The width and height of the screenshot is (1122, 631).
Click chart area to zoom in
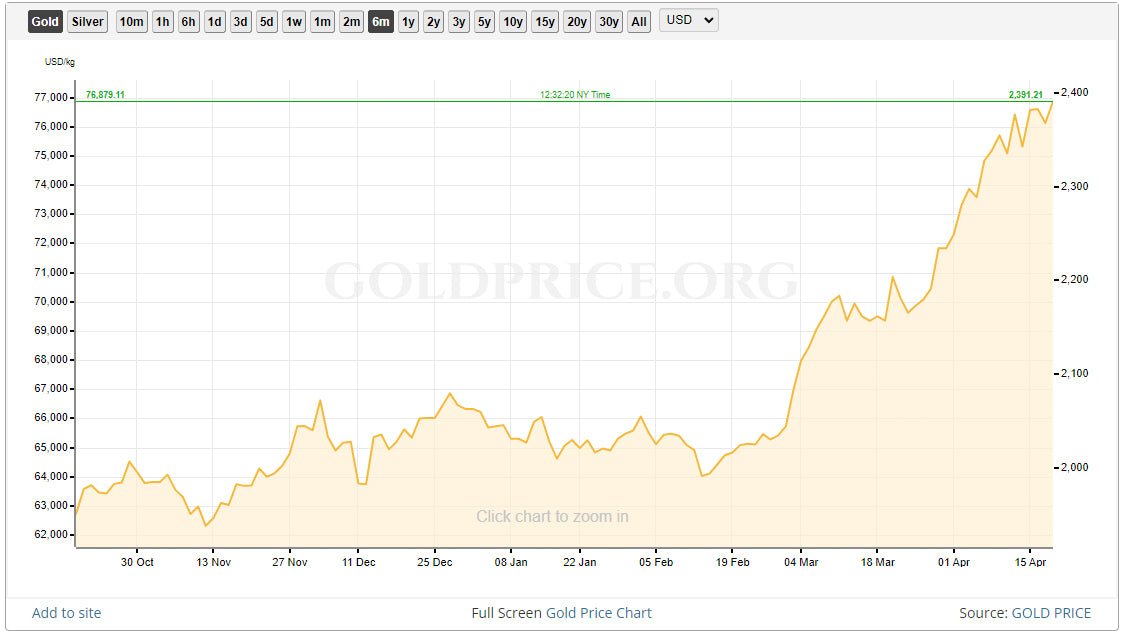click(x=552, y=517)
